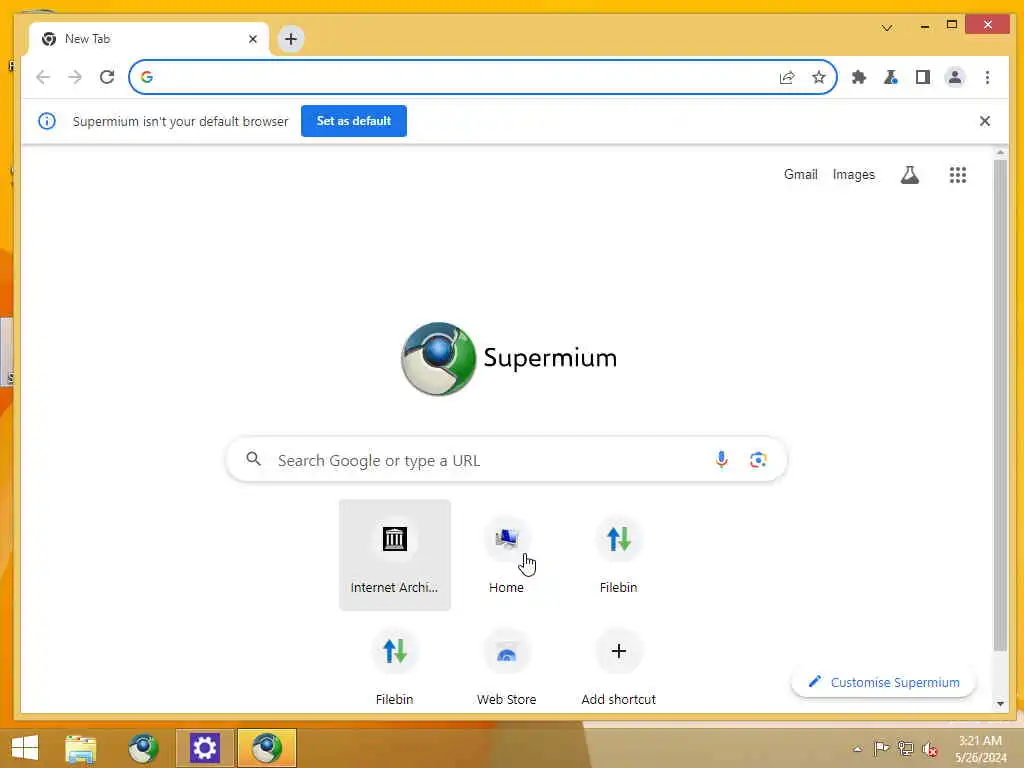This screenshot has width=1024, height=768.
Task: Open the Gmail link
Action: pyautogui.click(x=801, y=174)
